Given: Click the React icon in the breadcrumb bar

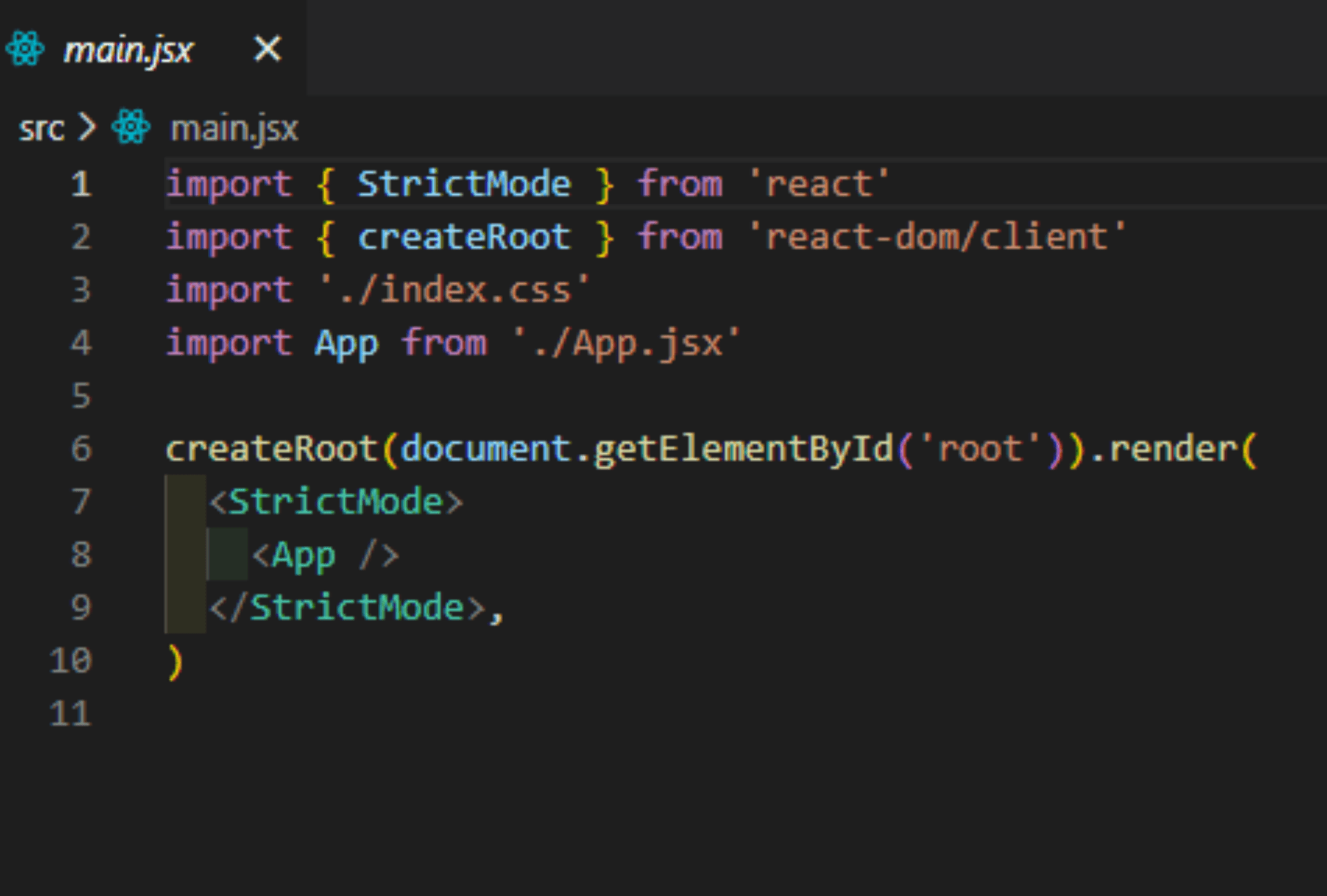Looking at the screenshot, I should (x=131, y=127).
